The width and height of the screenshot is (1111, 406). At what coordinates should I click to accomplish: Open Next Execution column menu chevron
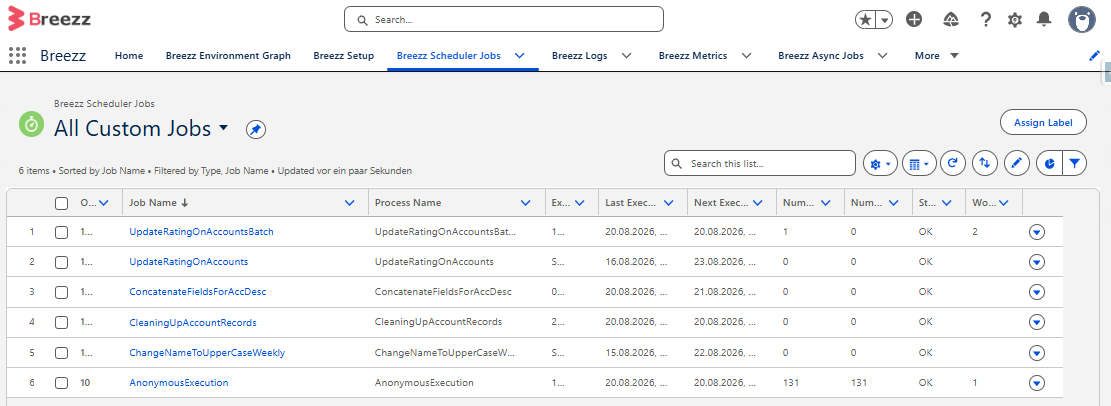tap(758, 203)
